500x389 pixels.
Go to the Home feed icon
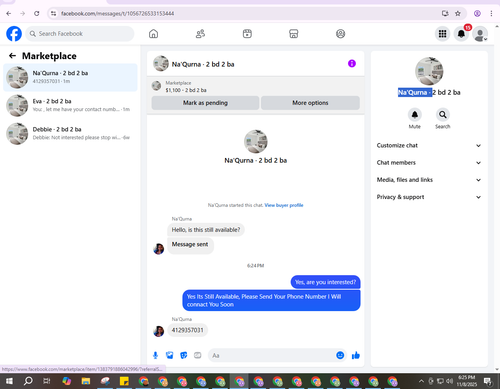click(153, 34)
